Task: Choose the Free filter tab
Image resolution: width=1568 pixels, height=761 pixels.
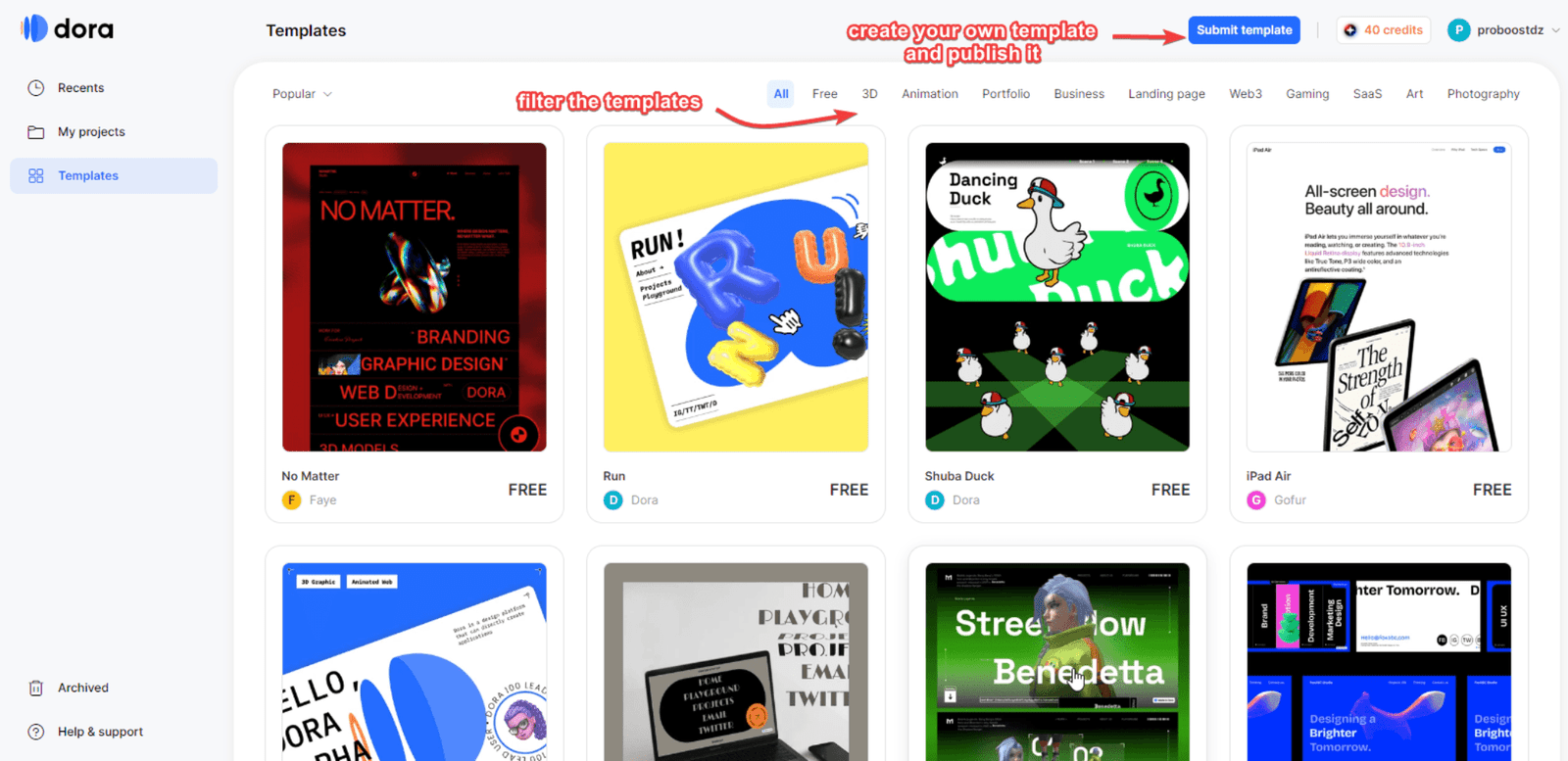Action: 824,94
